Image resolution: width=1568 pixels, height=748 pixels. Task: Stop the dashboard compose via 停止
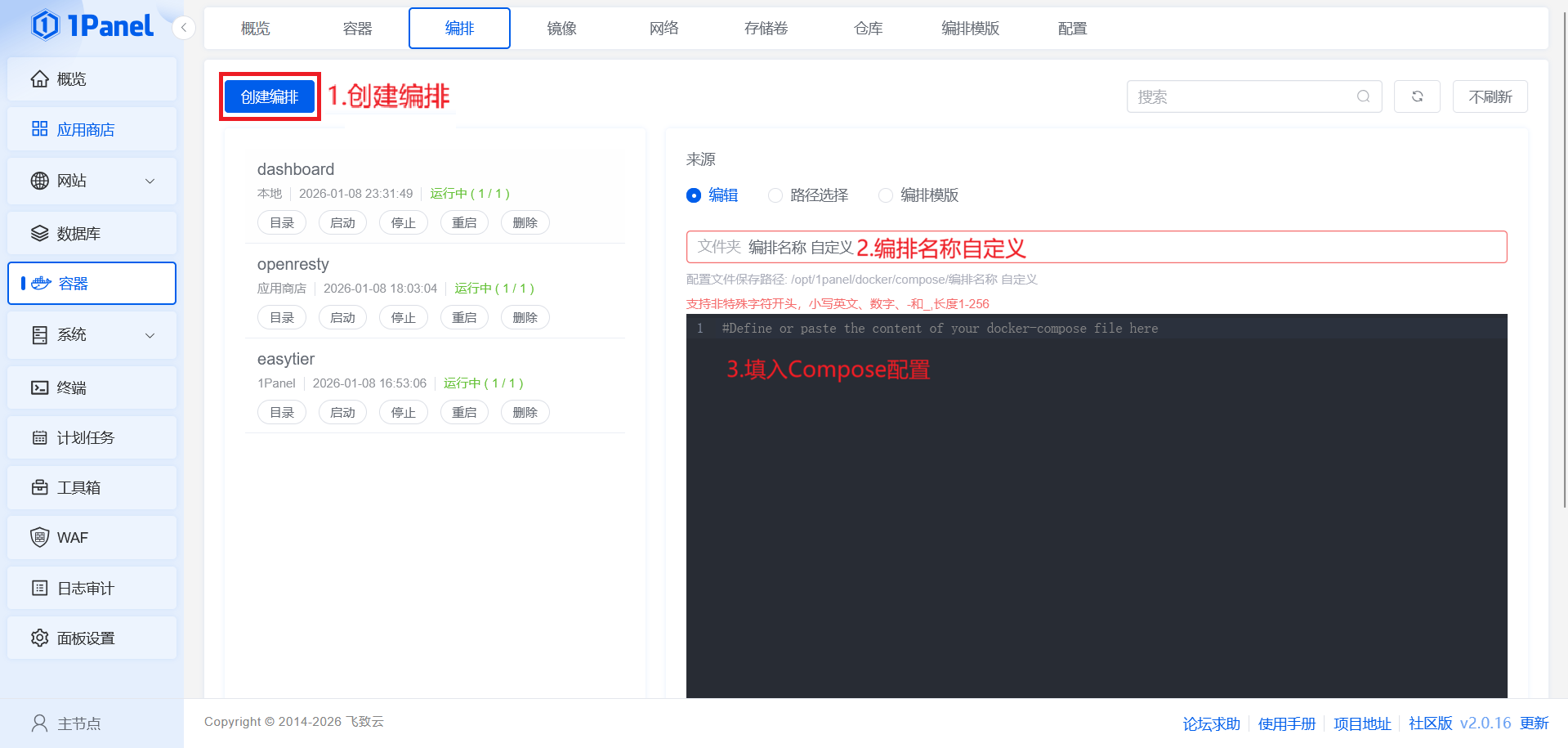[x=404, y=222]
